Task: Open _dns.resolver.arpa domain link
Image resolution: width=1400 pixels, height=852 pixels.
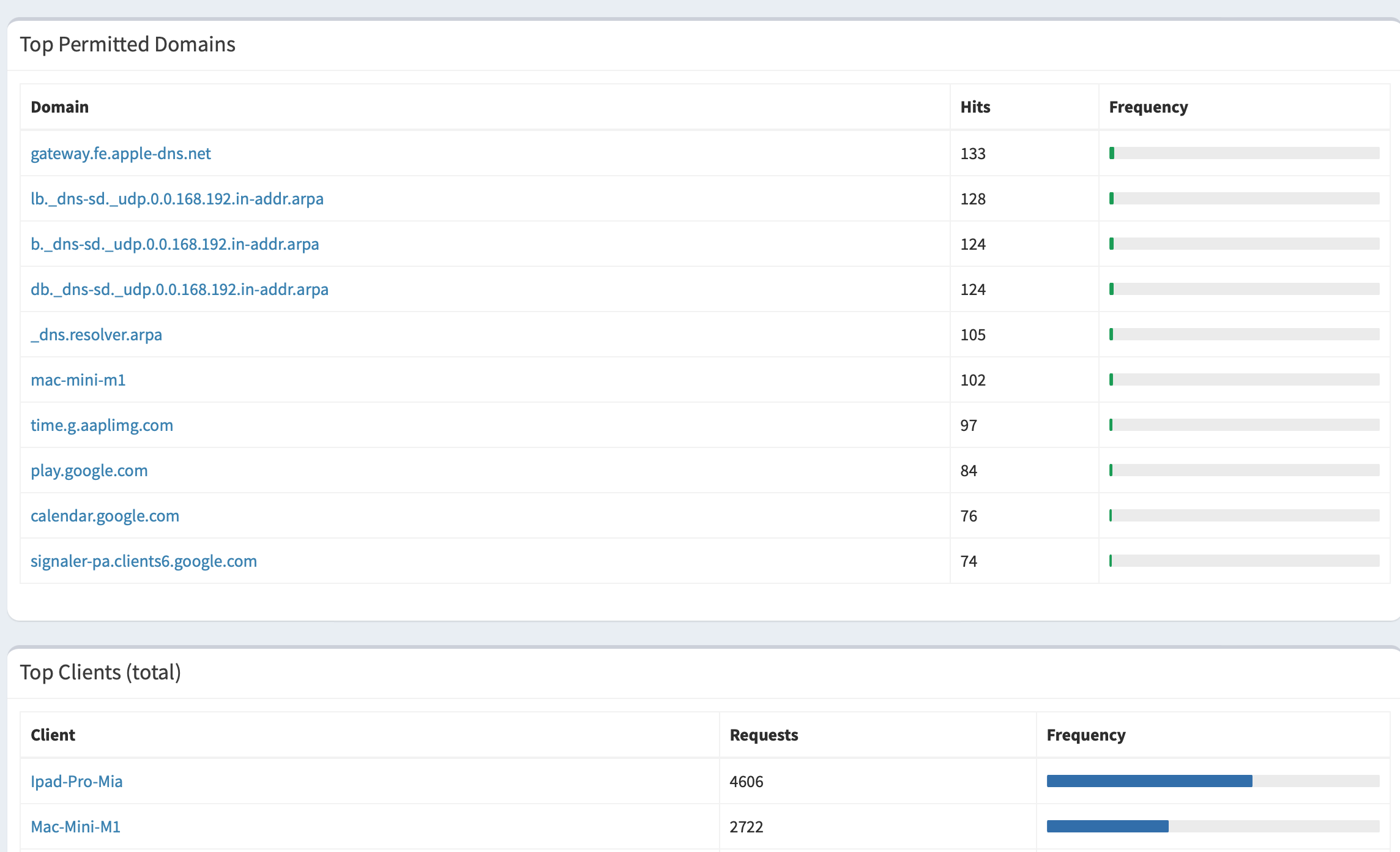Action: tap(96, 334)
